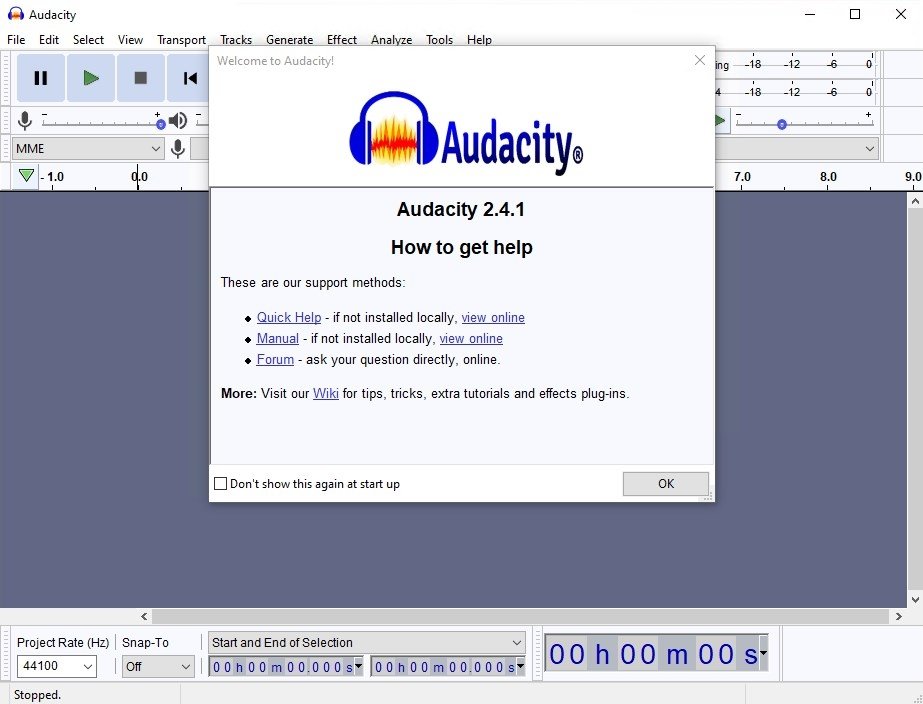The image size is (923, 704).
Task: Open view online link for Quick Help
Action: [493, 317]
